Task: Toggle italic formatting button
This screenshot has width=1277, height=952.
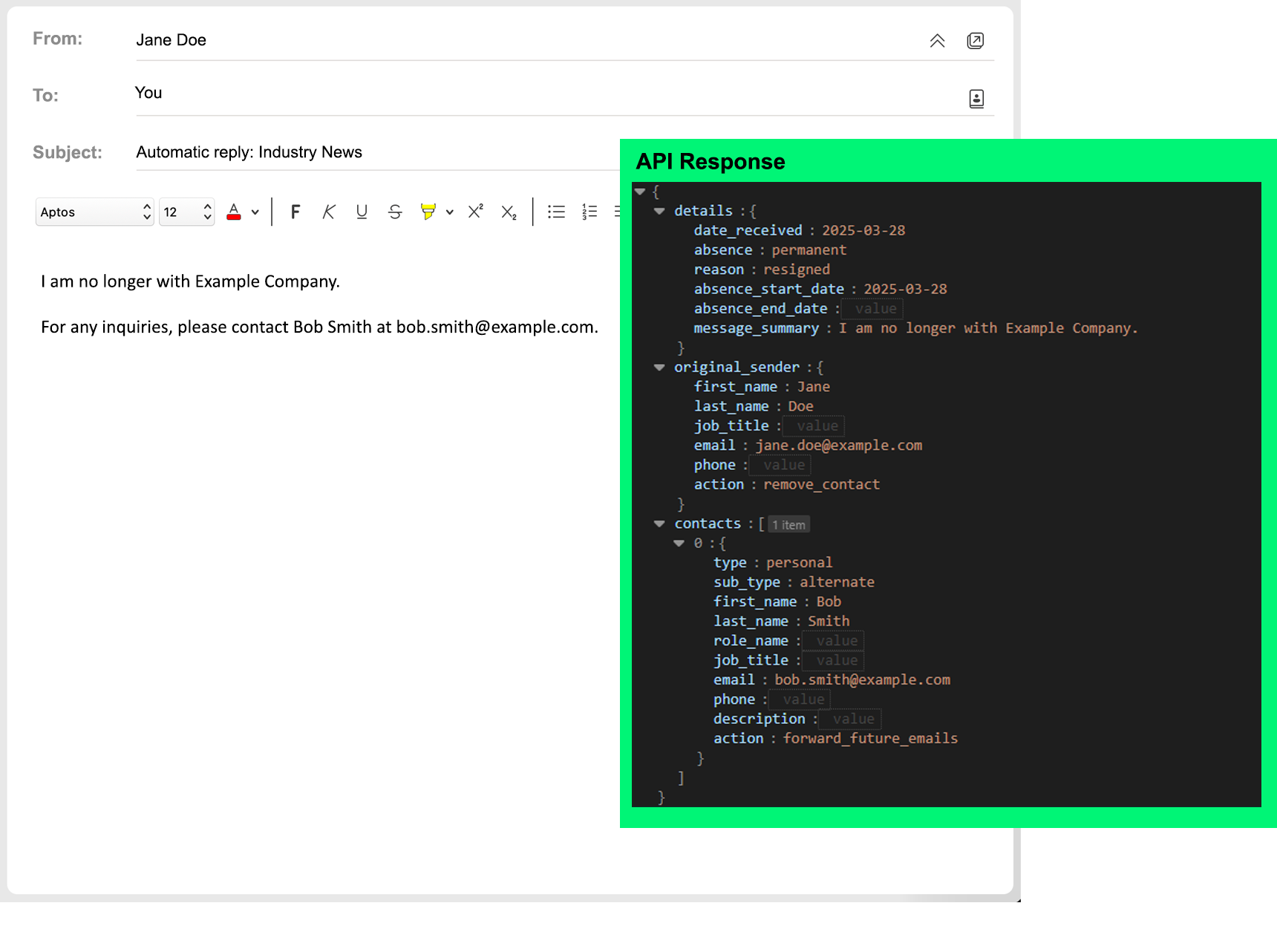Action: click(328, 212)
